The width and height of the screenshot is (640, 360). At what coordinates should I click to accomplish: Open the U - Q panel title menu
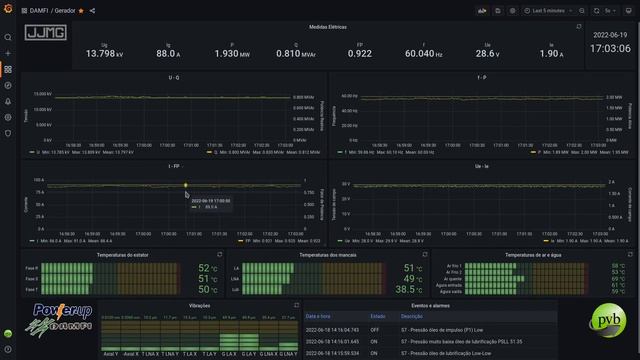174,78
